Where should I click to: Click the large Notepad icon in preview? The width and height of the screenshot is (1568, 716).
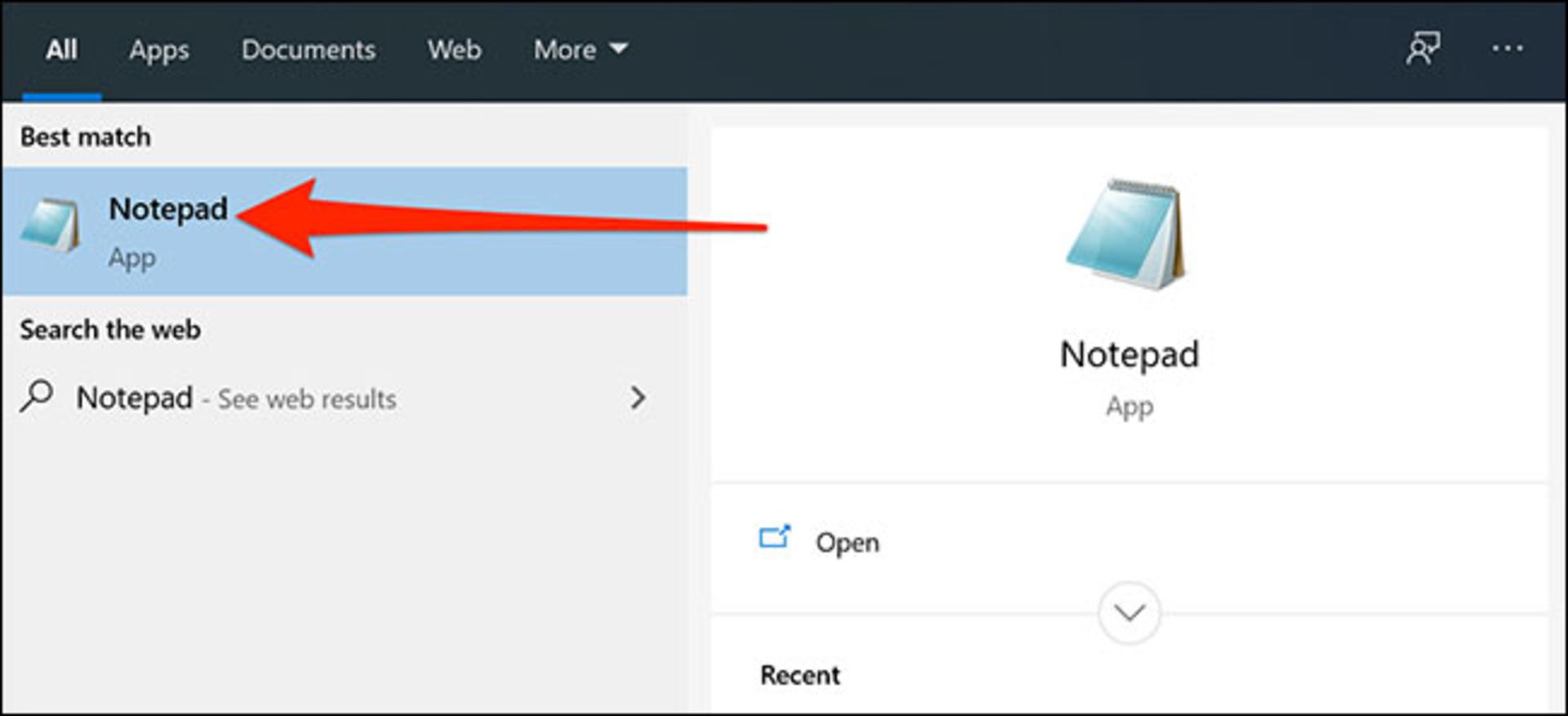(x=1127, y=234)
